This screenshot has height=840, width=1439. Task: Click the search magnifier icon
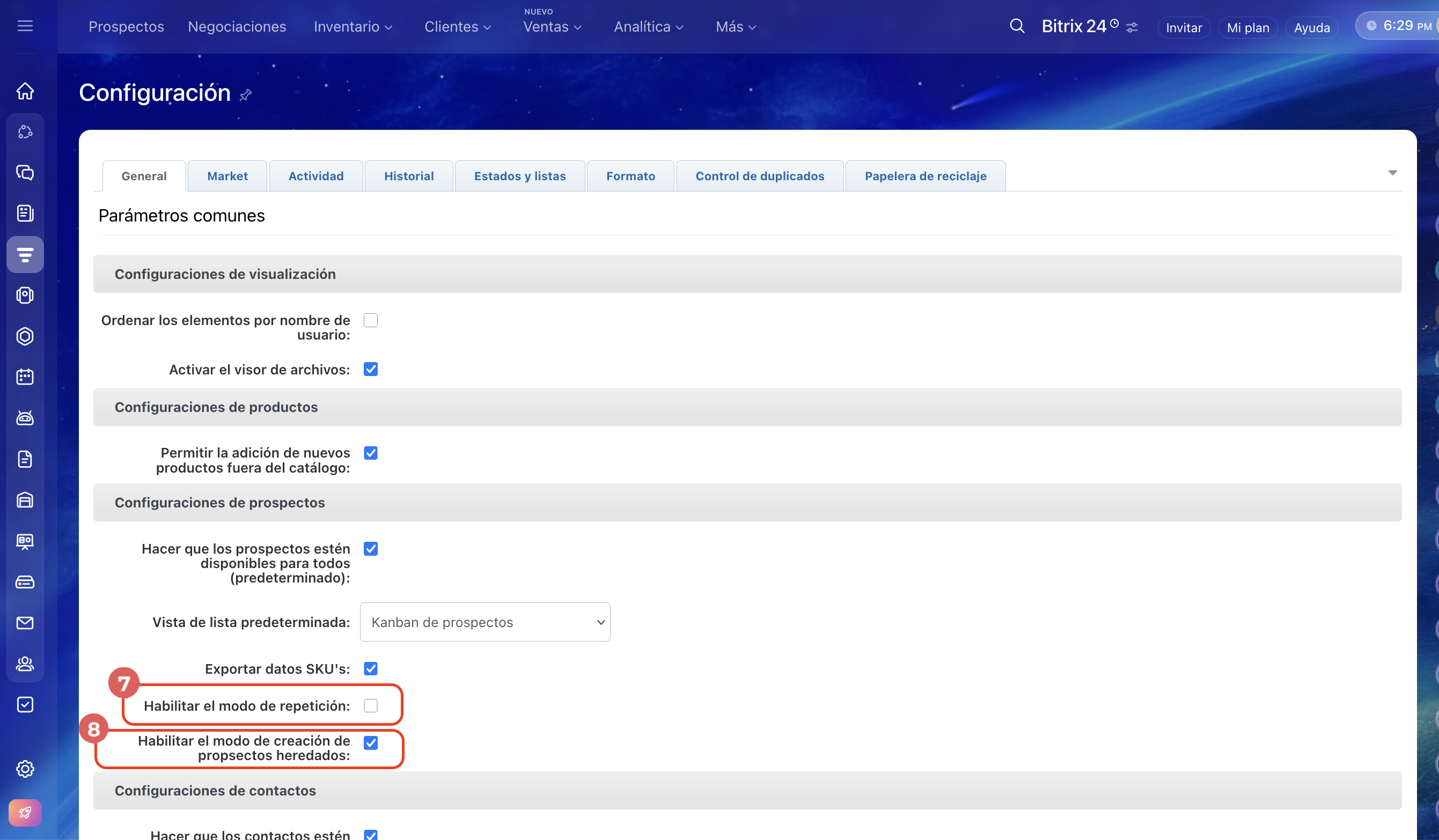pyautogui.click(x=1017, y=26)
